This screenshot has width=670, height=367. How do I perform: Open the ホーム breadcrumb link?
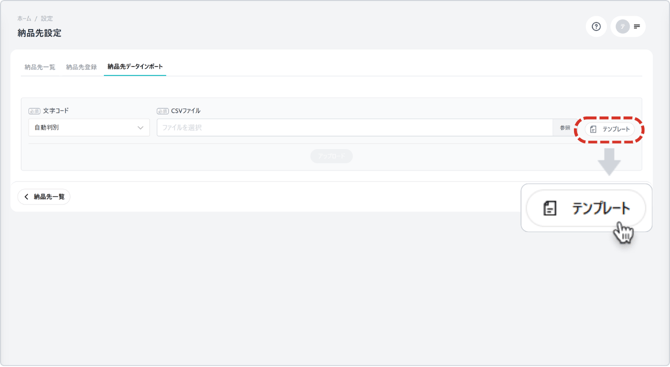tap(24, 18)
